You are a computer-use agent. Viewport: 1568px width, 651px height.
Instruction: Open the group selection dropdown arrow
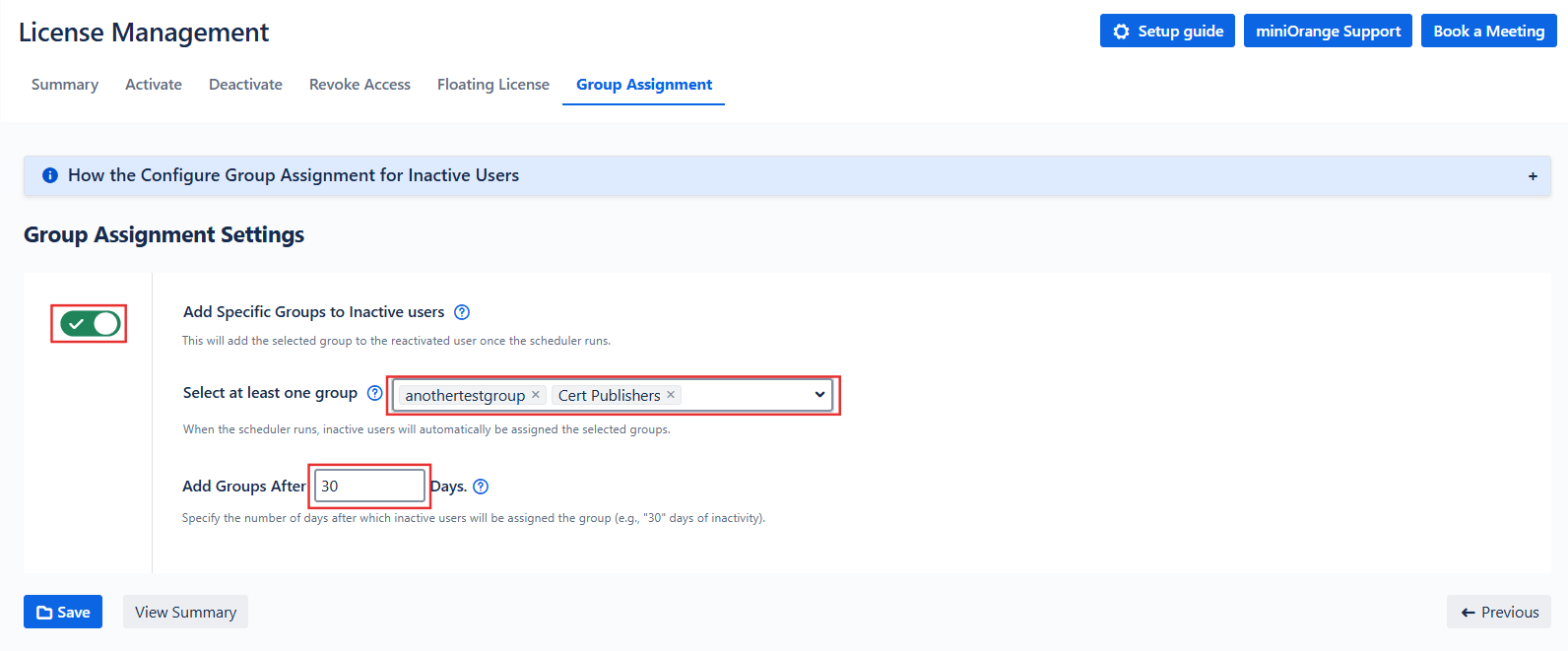point(819,395)
